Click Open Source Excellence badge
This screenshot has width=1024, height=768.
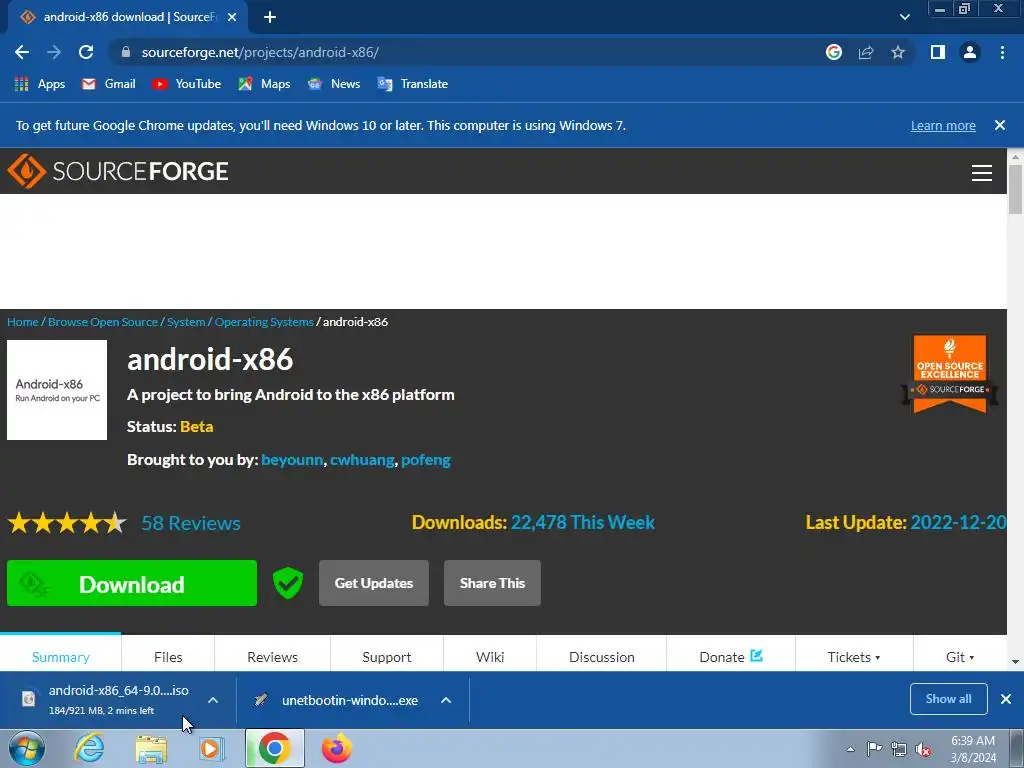950,374
